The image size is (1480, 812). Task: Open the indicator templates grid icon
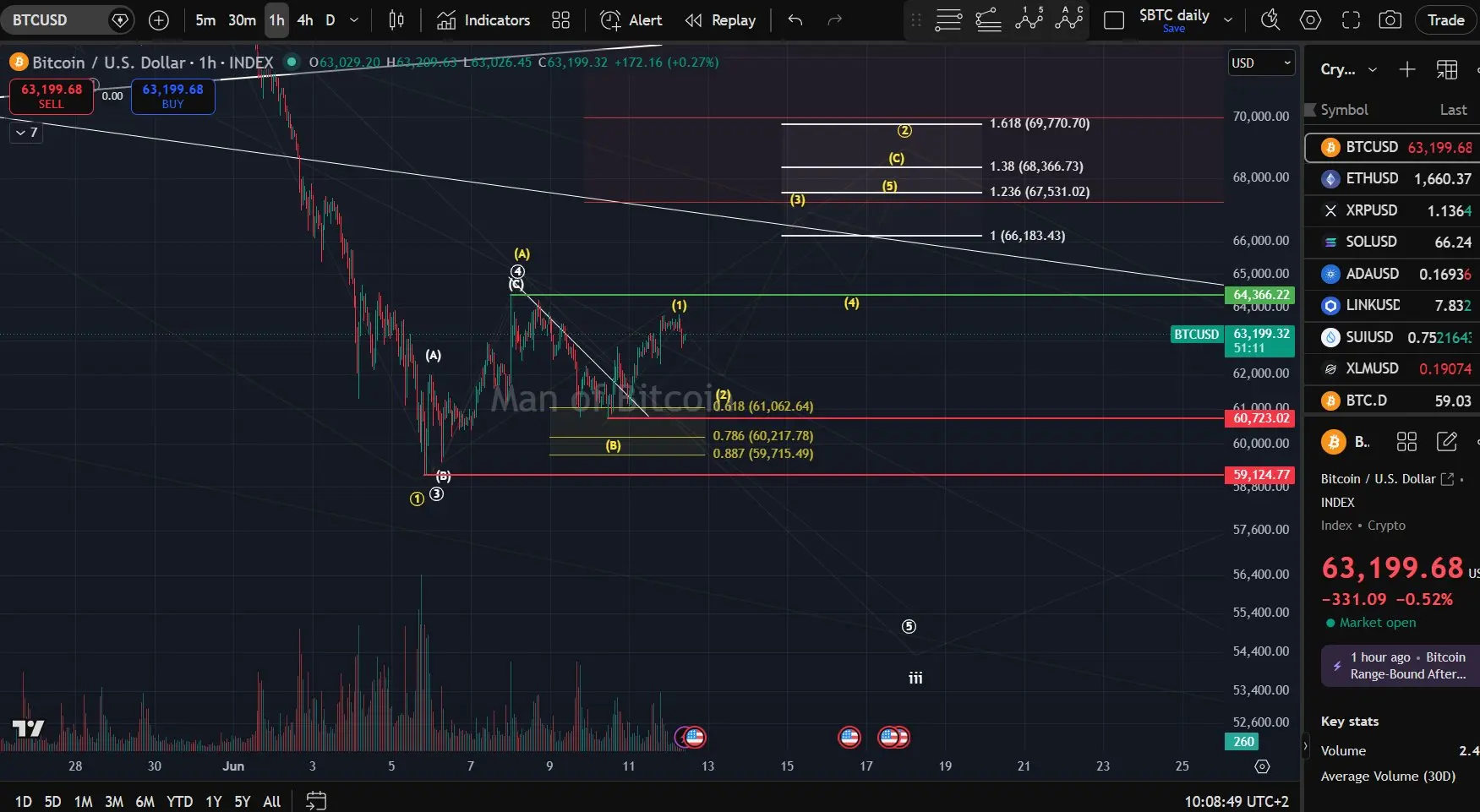(x=560, y=20)
